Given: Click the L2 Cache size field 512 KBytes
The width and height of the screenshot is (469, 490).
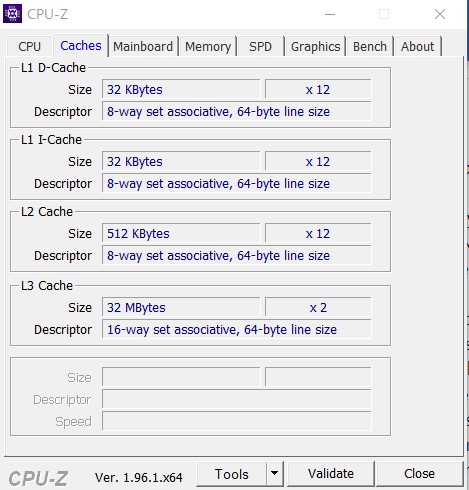Looking at the screenshot, I should (181, 233).
